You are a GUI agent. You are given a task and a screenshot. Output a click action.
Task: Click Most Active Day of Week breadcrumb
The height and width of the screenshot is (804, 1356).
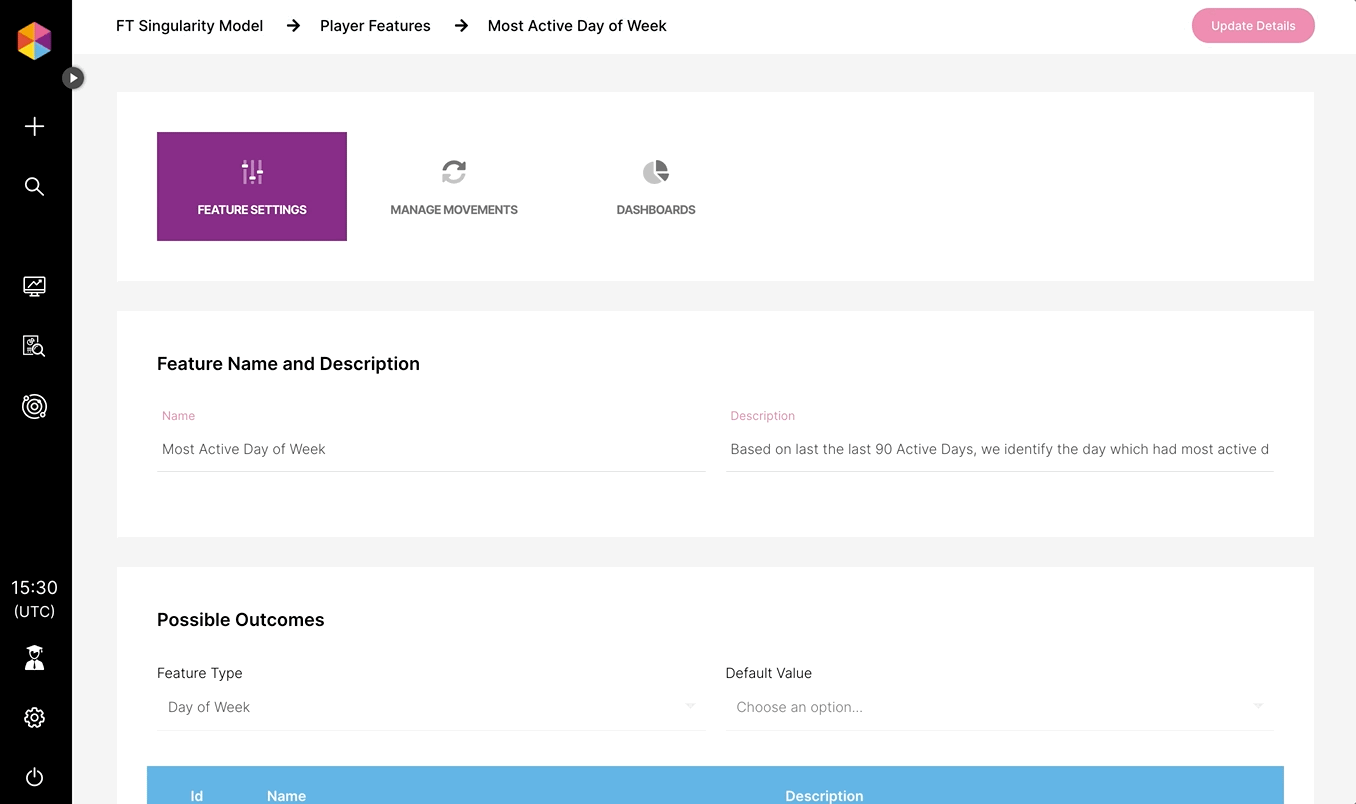point(577,26)
